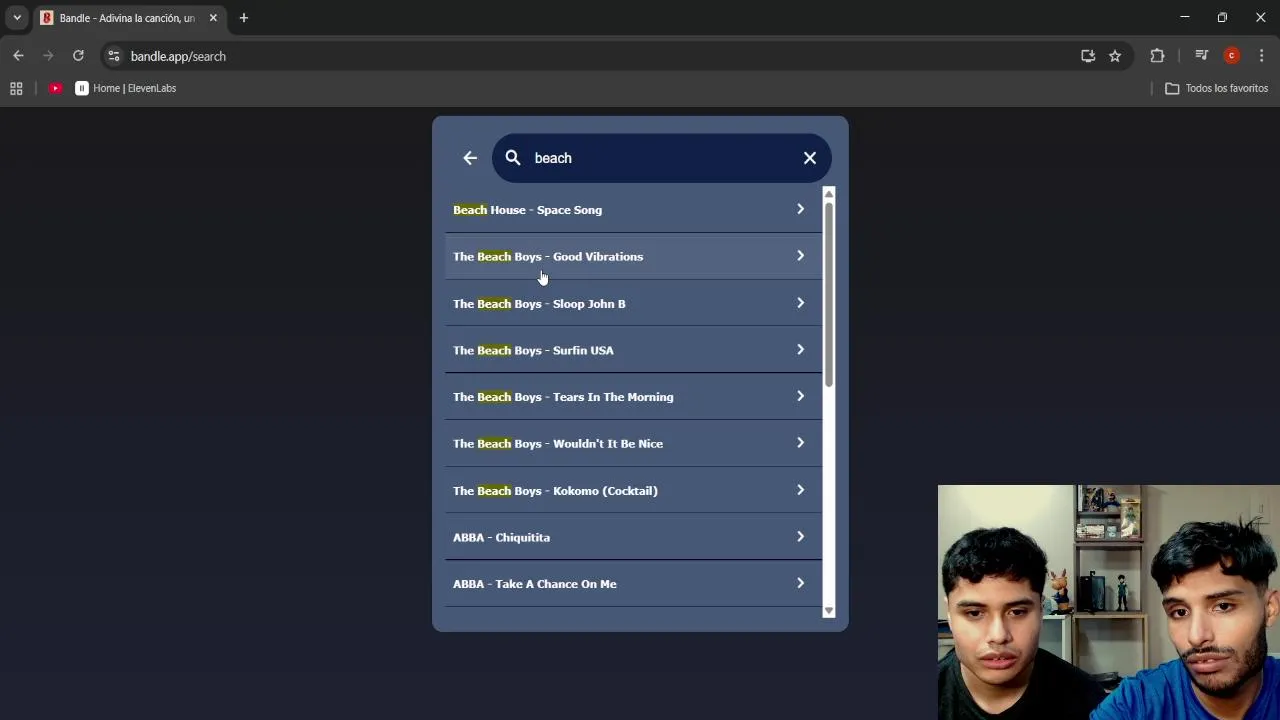Open chevron for ABBA - Chiquitita row
Viewport: 1280px width, 720px height.
[800, 537]
